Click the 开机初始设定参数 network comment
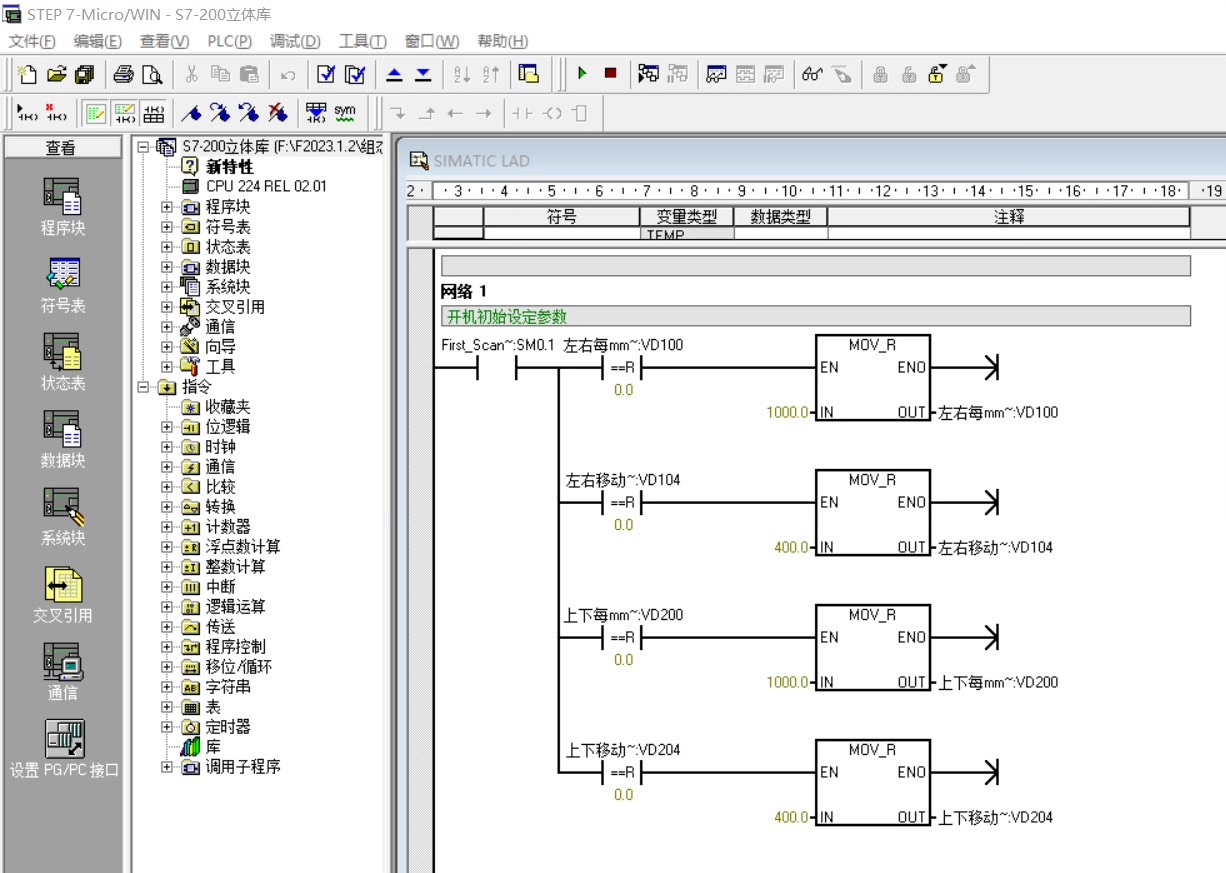 pyautogui.click(x=815, y=317)
